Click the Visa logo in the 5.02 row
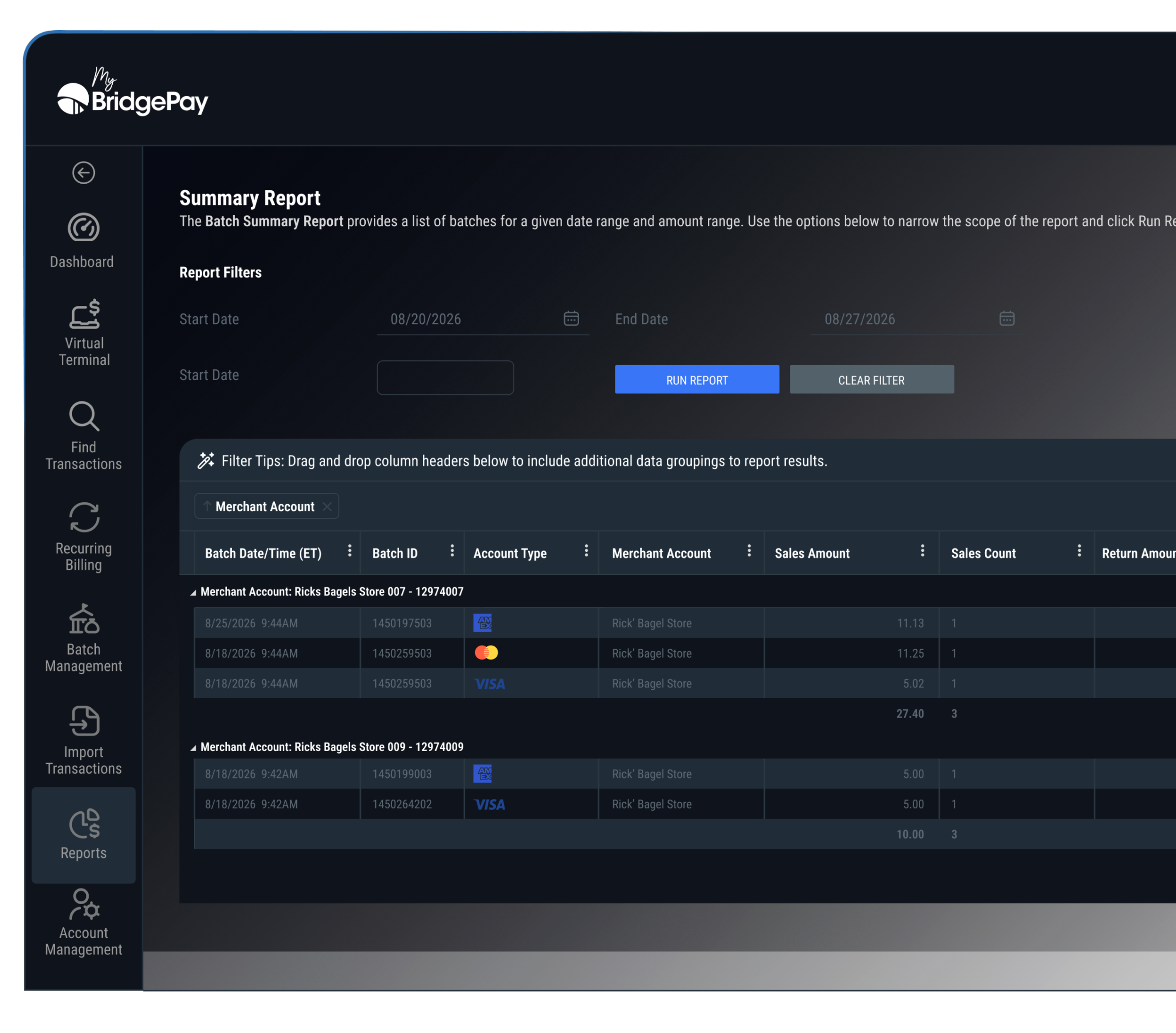 click(490, 684)
